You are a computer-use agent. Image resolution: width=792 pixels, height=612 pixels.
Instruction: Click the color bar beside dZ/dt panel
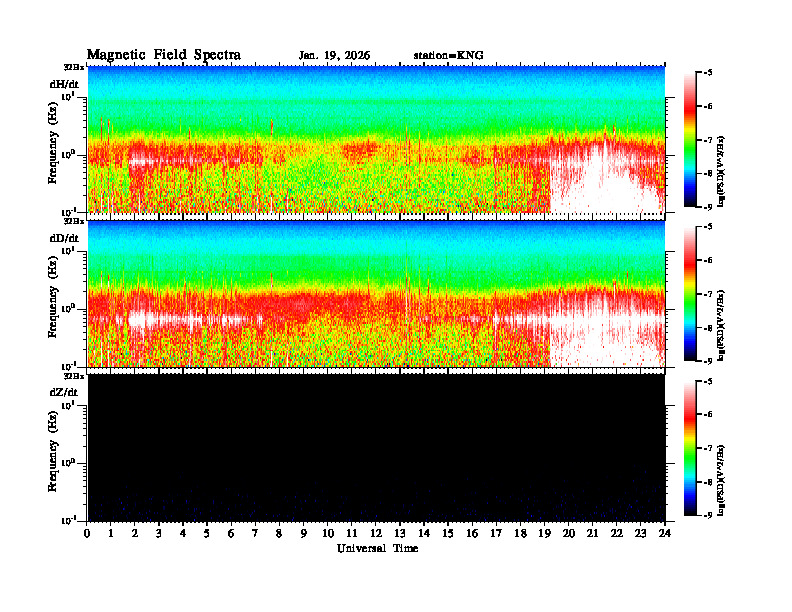[689, 448]
